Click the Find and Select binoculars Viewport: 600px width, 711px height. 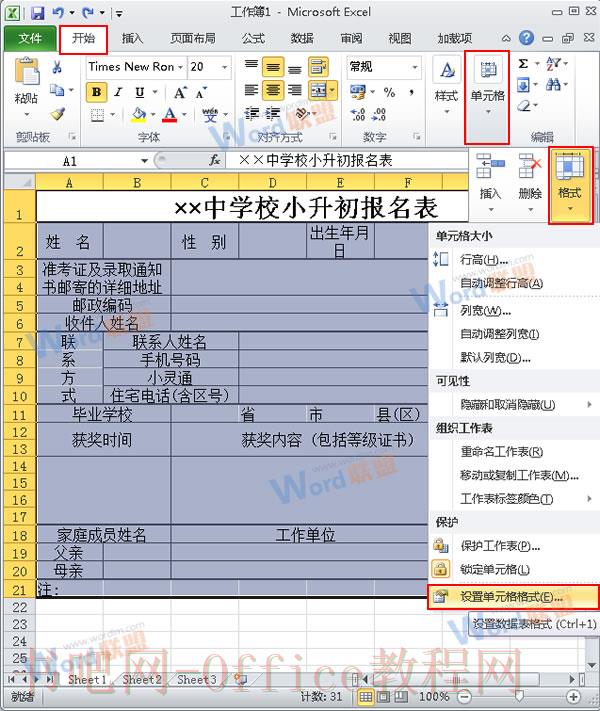click(553, 84)
